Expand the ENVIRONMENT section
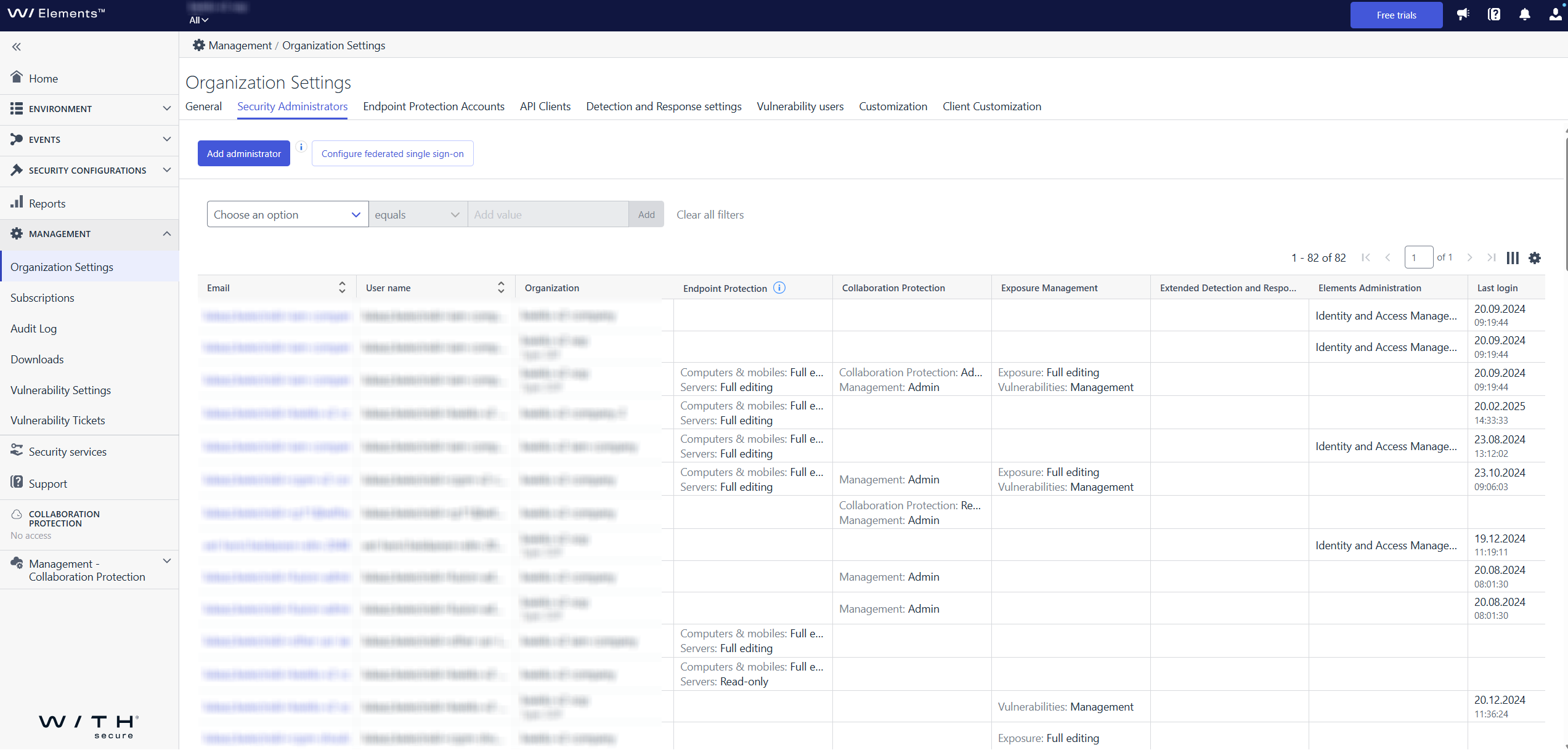Viewport: 1568px width, 750px height. coord(89,109)
